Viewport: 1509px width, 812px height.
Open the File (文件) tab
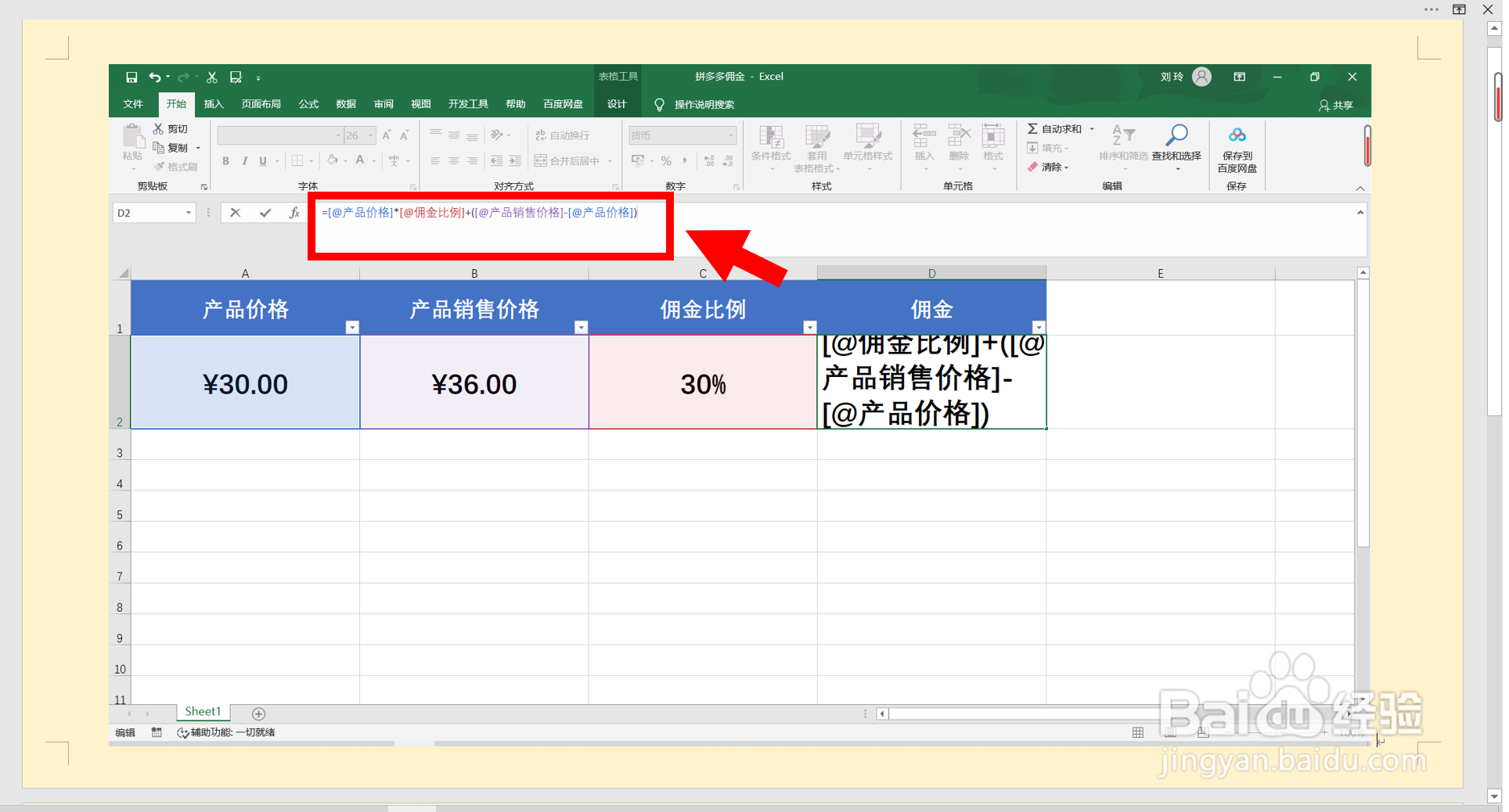[133, 104]
